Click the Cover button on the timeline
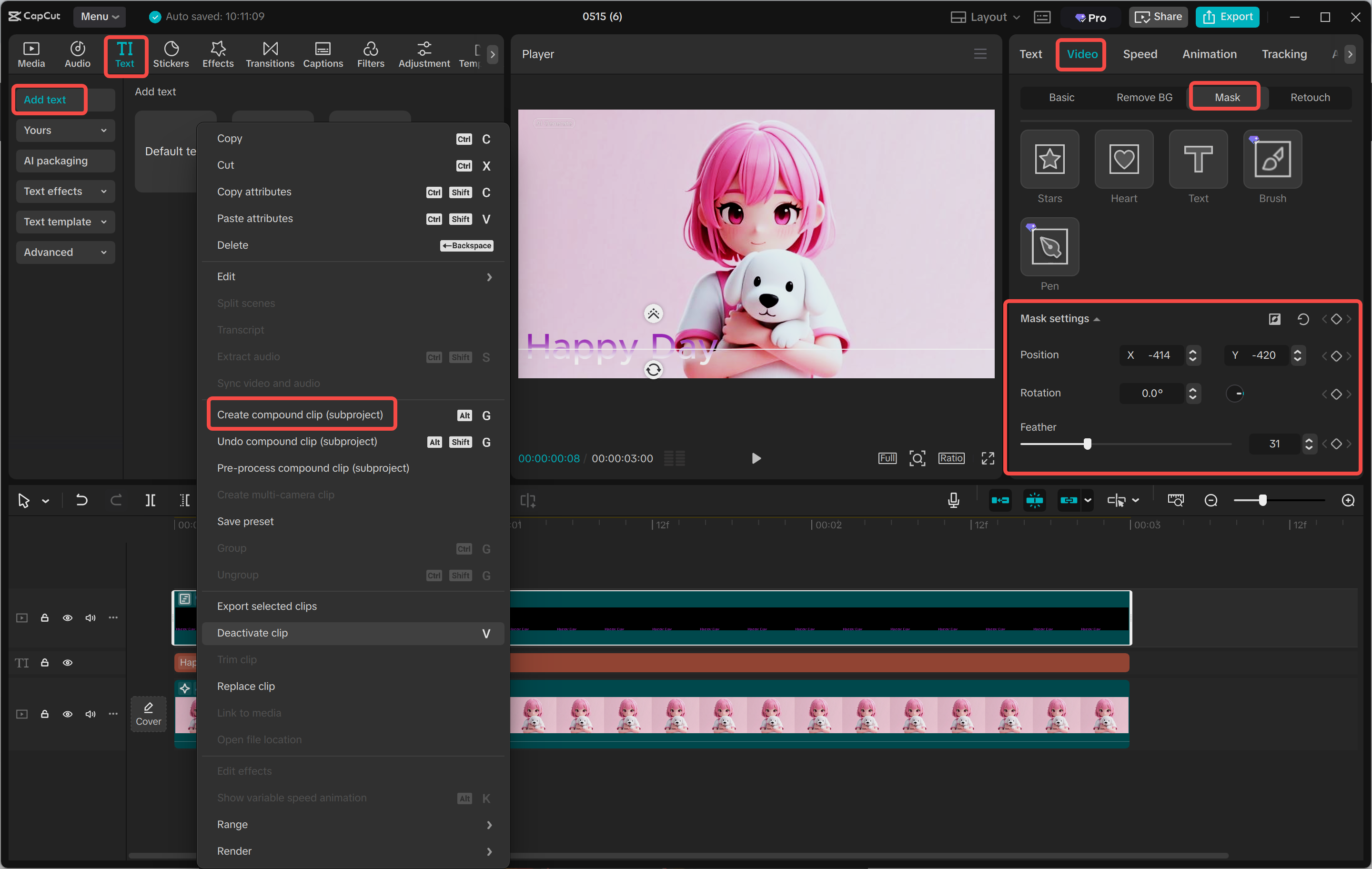This screenshot has height=869, width=1372. click(x=149, y=714)
